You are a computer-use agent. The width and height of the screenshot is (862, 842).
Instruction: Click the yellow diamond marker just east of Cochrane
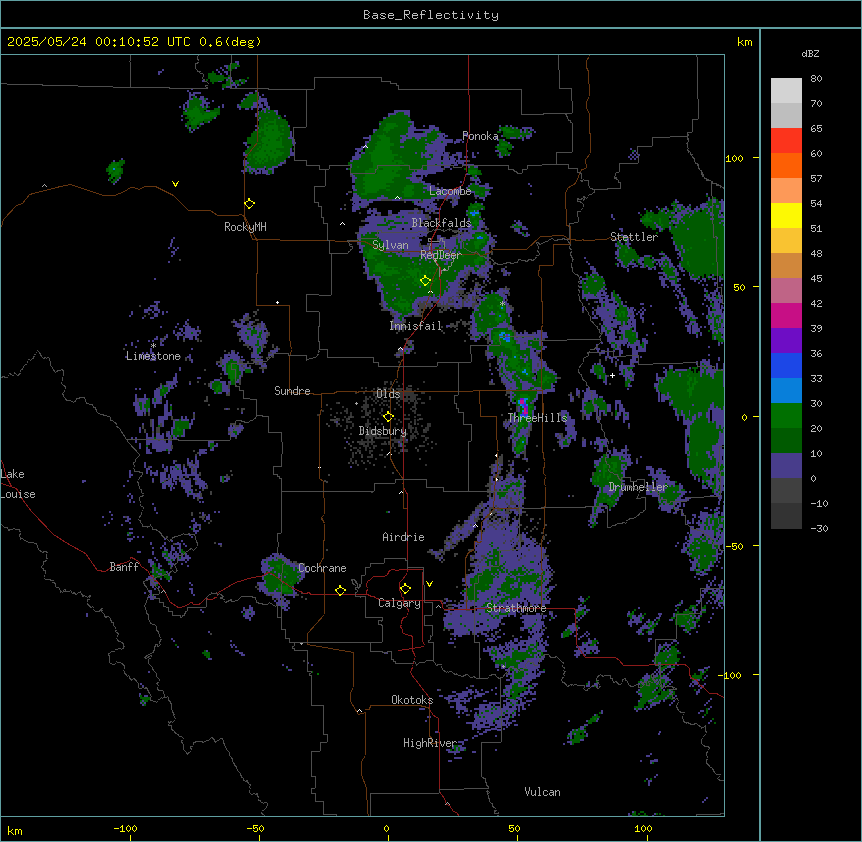point(340,590)
